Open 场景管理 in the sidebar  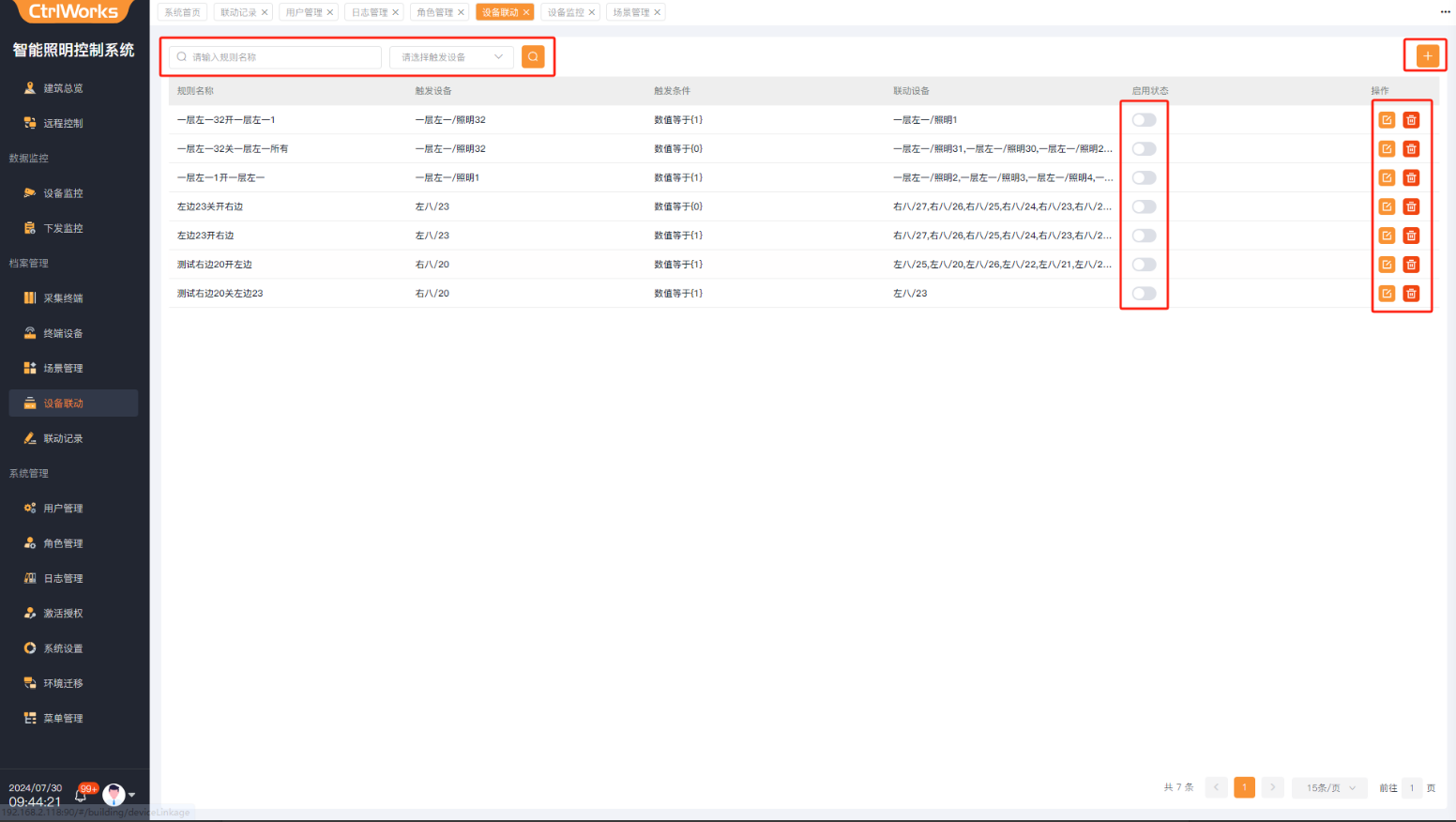point(63,369)
